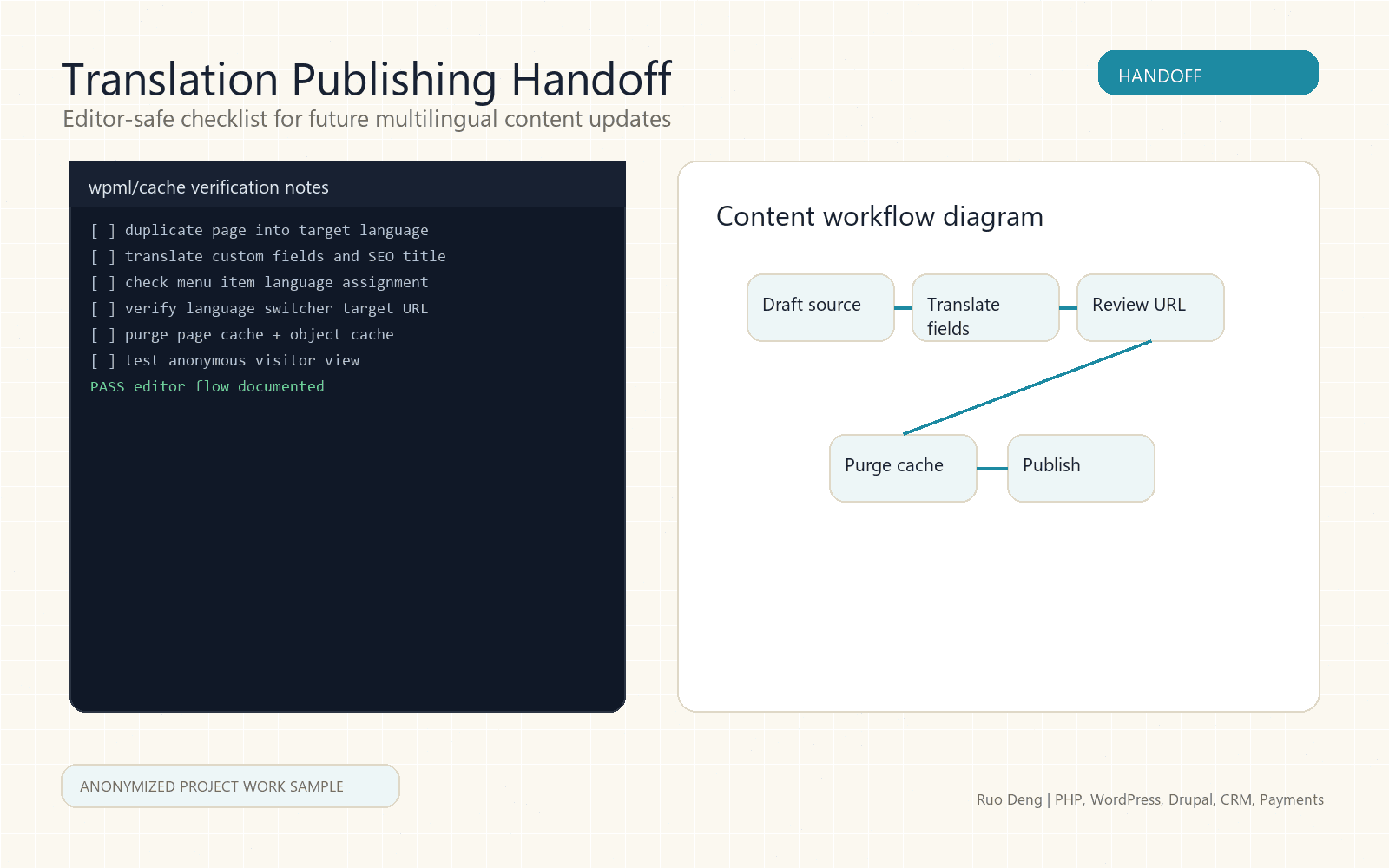
Task: Click the text purge page cache + object cache
Action: [x=260, y=335]
